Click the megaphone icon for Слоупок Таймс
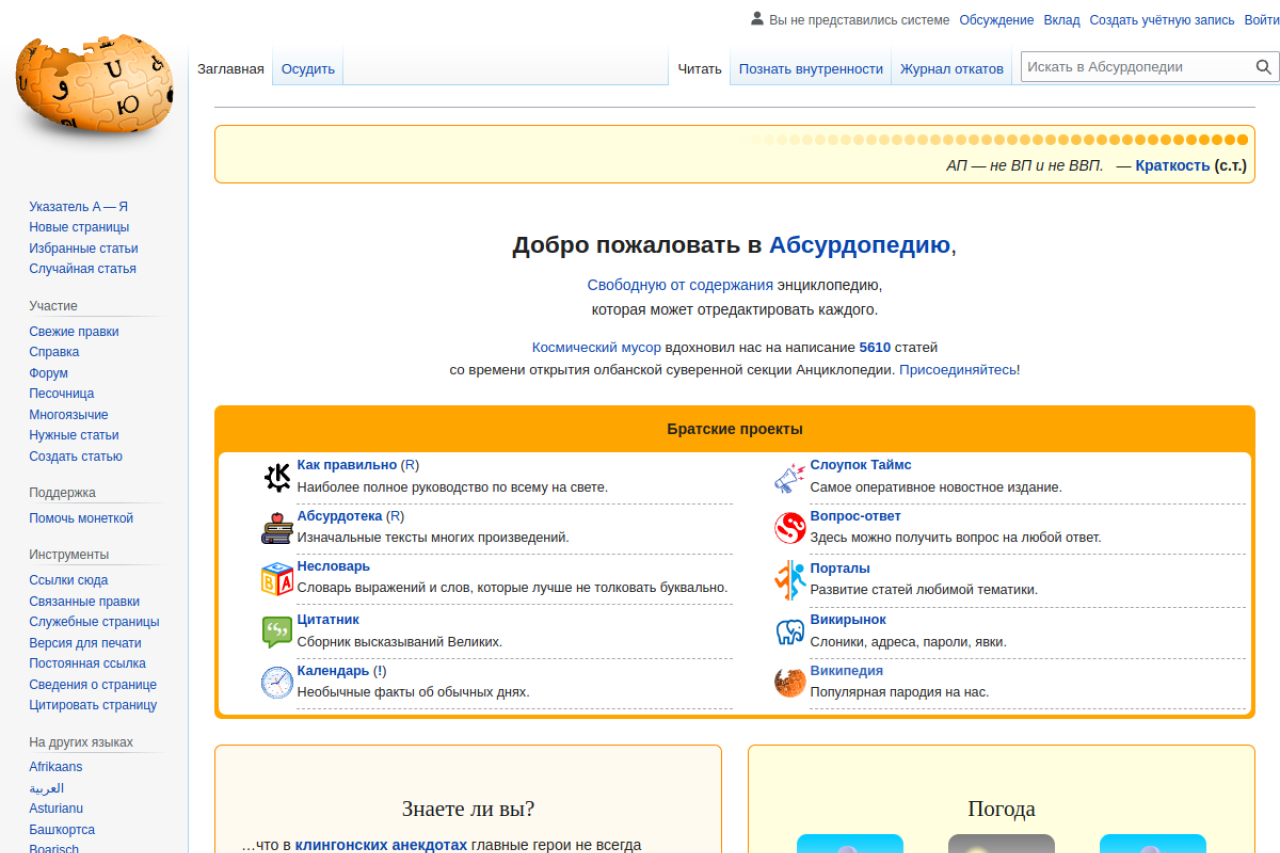Screen dimensions: 1280x853 [789, 477]
